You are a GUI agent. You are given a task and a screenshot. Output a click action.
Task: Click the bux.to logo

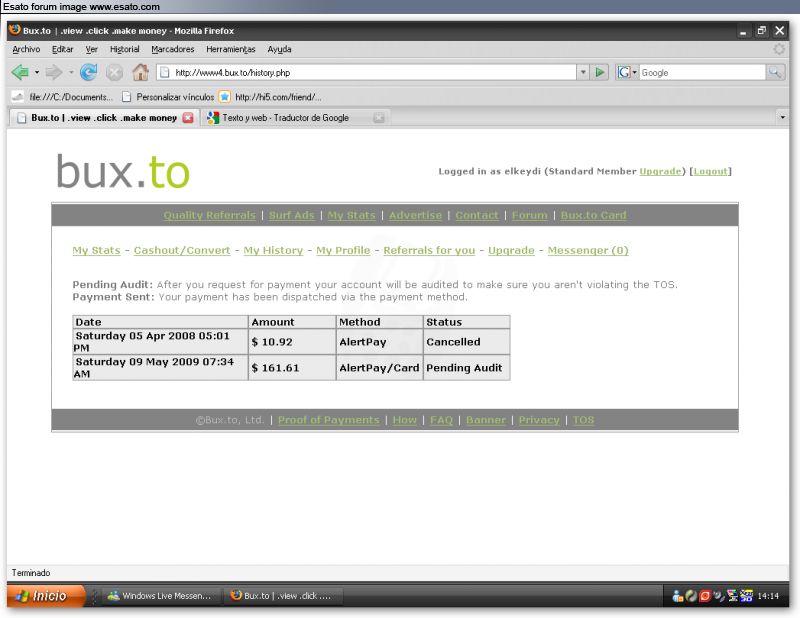tap(122, 171)
